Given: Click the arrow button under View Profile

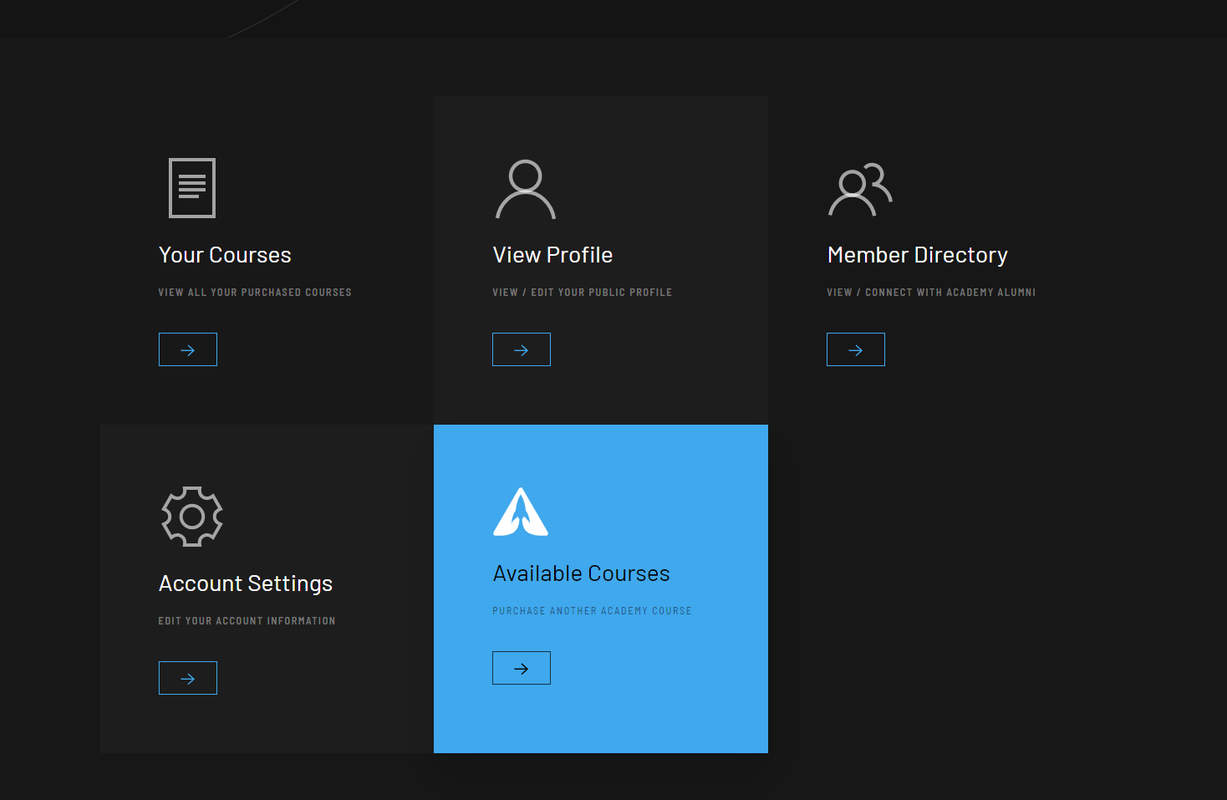Looking at the screenshot, I should point(521,350).
